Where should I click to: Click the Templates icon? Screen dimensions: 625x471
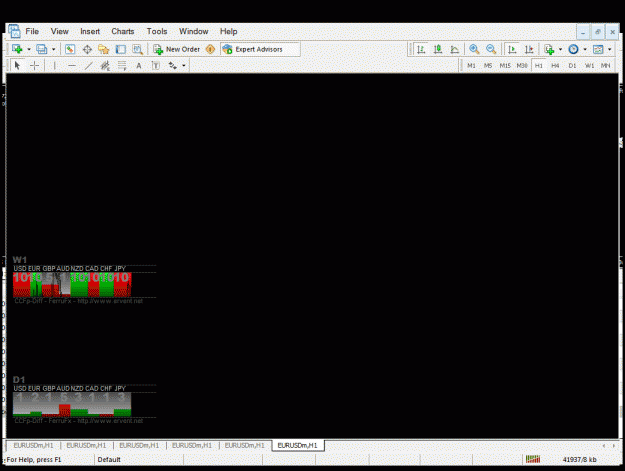click(598, 49)
